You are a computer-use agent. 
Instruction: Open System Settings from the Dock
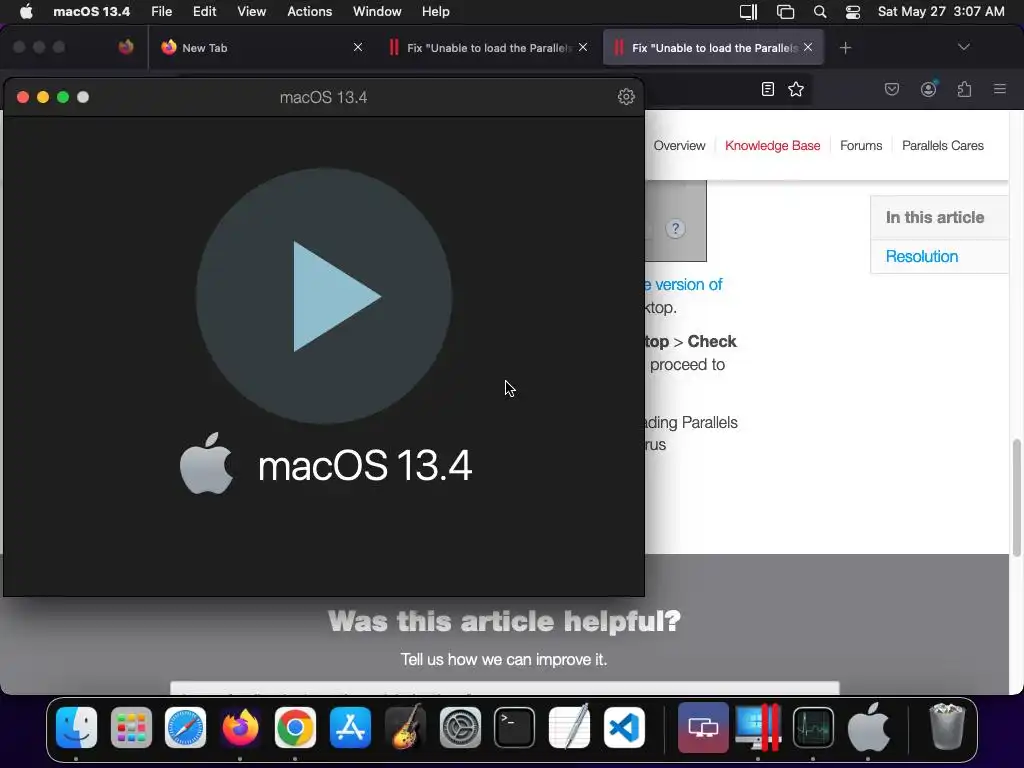click(460, 727)
